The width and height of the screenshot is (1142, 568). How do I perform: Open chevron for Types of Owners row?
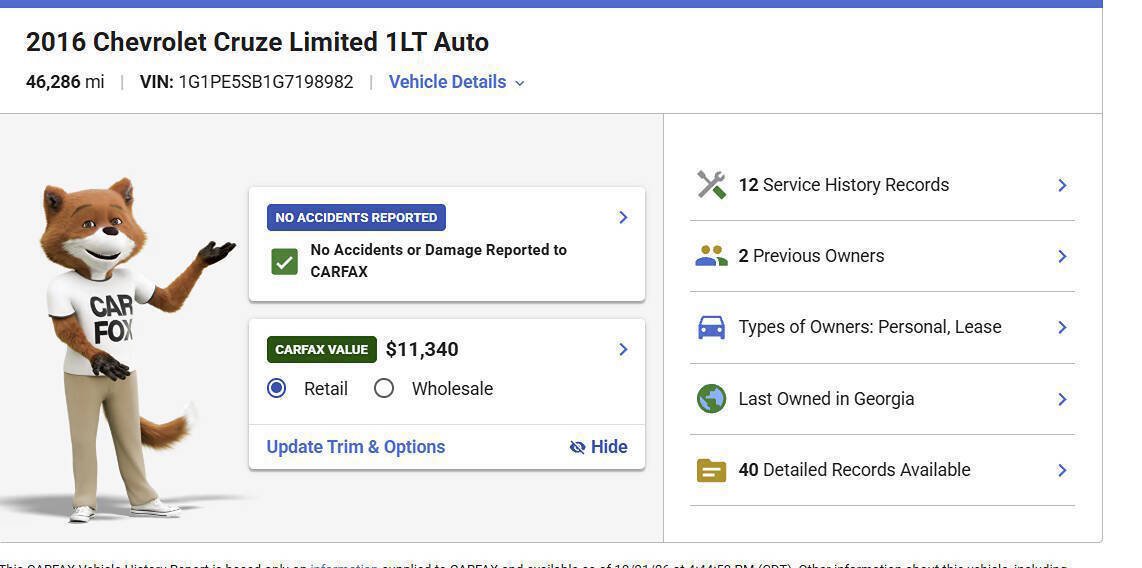click(1063, 328)
